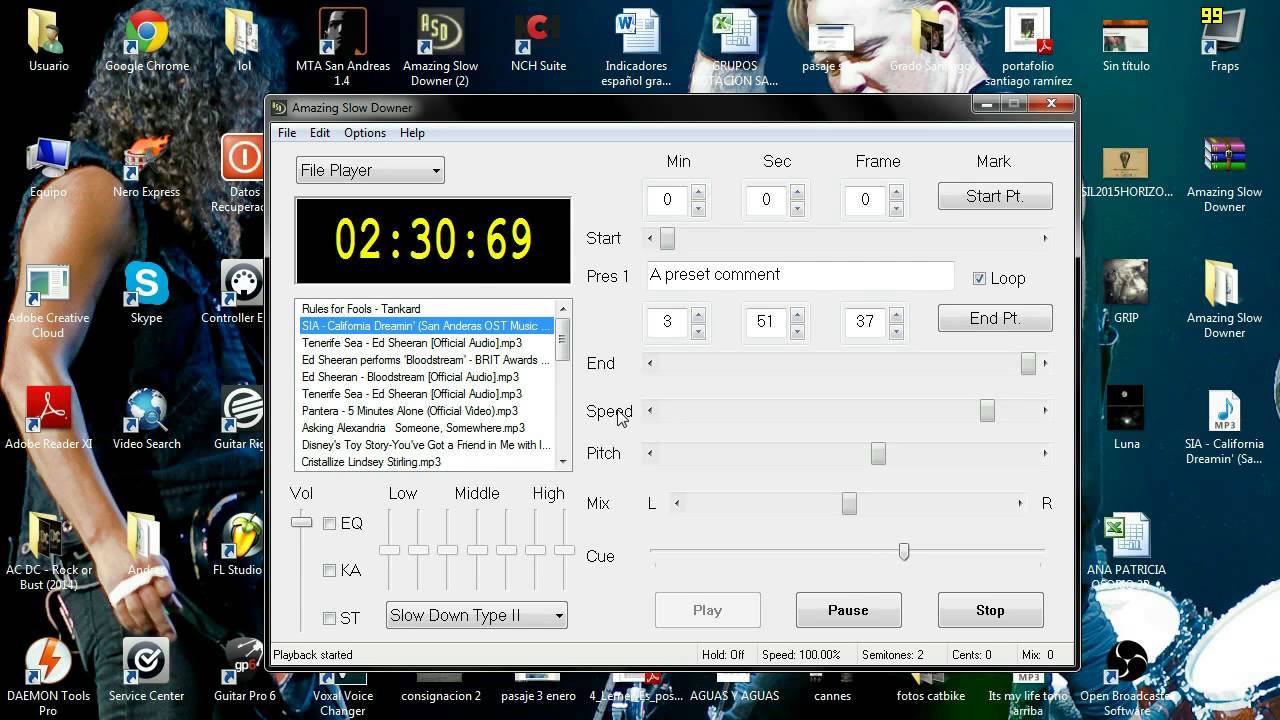Screen dimensions: 1280x720
Task: Open Sin título desktop icon
Action: pyautogui.click(x=1126, y=40)
